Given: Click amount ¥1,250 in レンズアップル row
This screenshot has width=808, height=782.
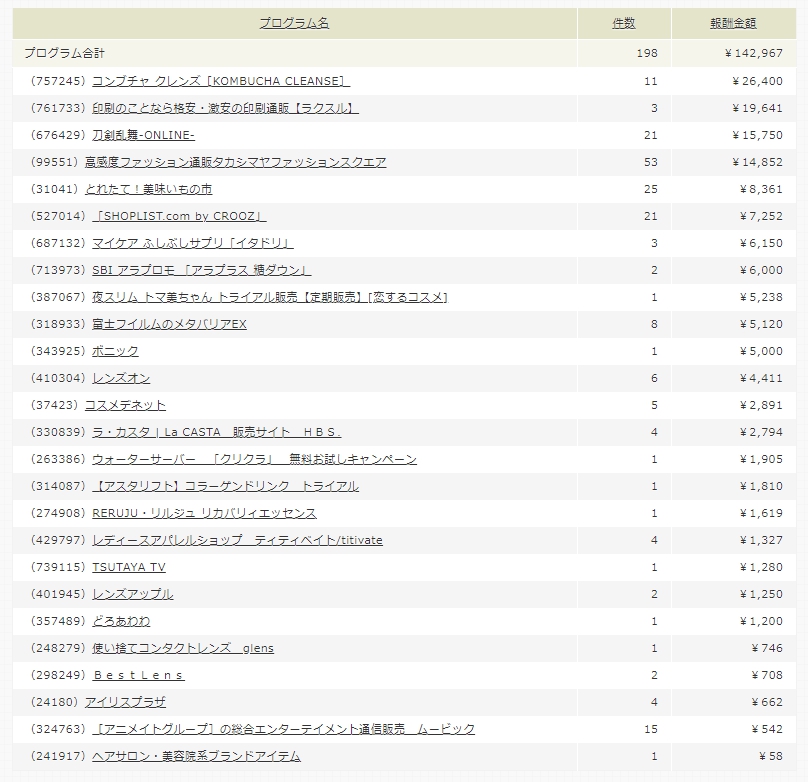Looking at the screenshot, I should tap(761, 594).
